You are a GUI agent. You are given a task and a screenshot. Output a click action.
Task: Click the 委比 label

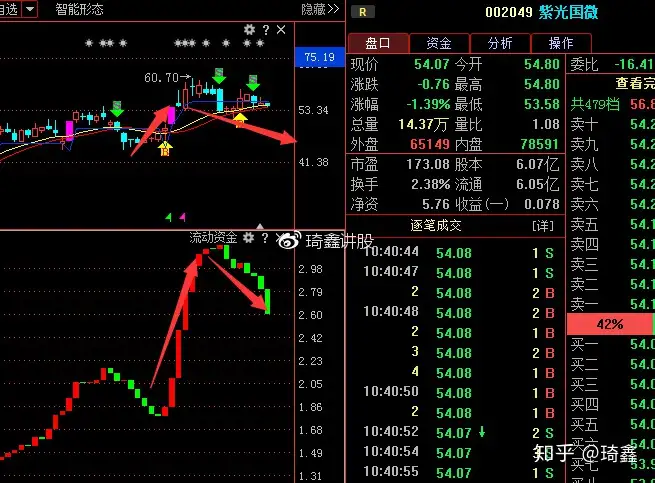tap(584, 64)
